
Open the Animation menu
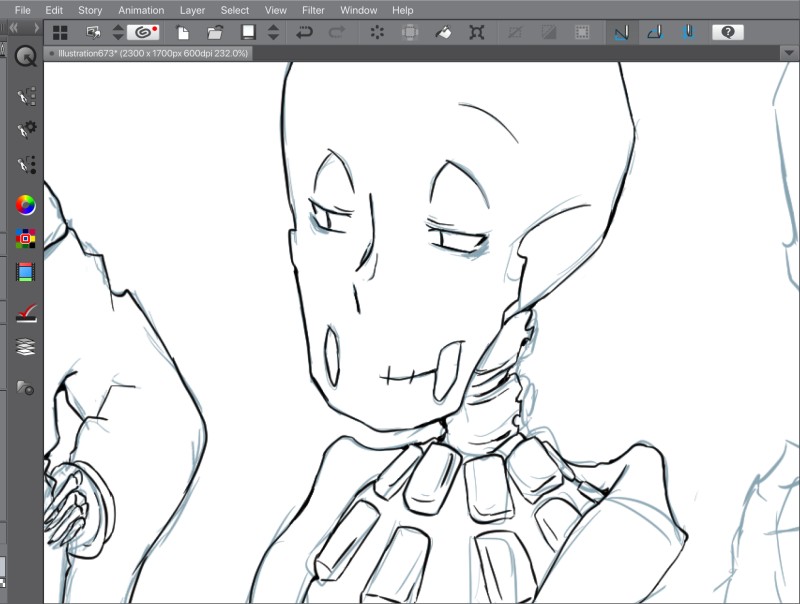(x=141, y=10)
